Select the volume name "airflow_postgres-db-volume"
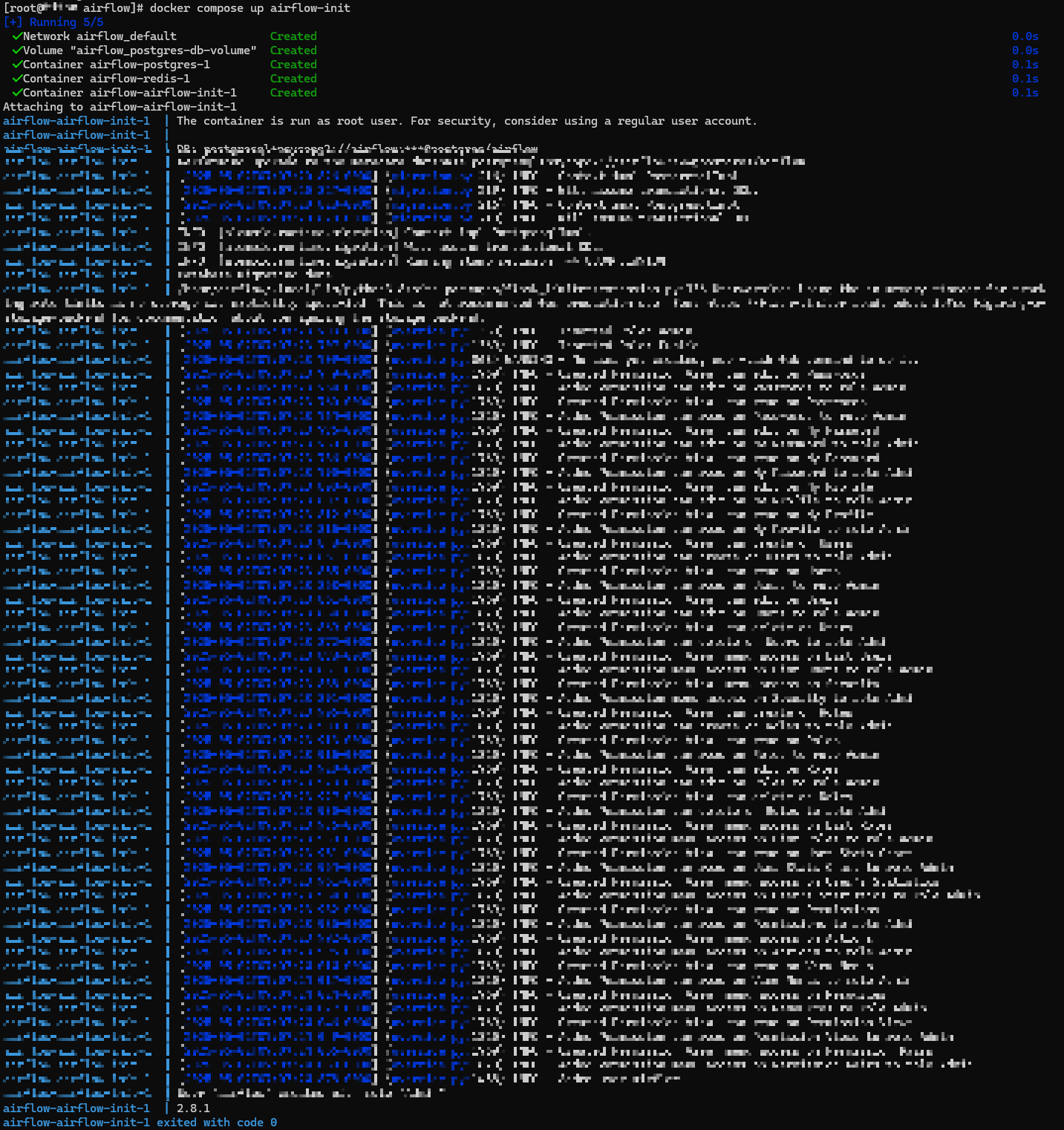This screenshot has height=1130, width=1064. click(x=163, y=50)
